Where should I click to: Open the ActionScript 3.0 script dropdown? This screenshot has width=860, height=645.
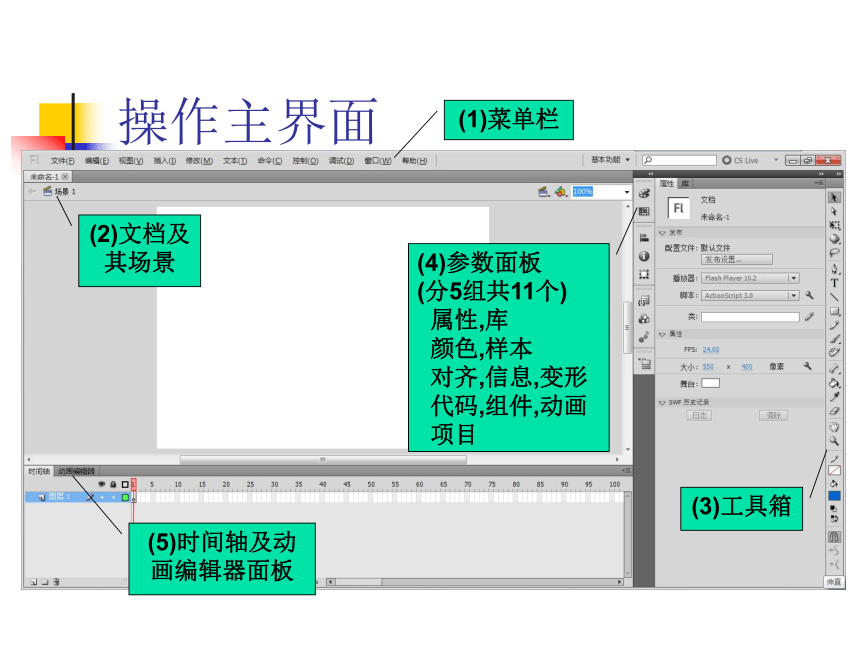point(794,296)
